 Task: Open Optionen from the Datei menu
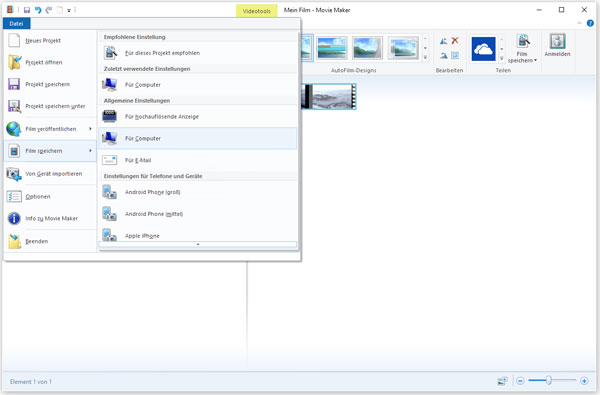point(50,197)
